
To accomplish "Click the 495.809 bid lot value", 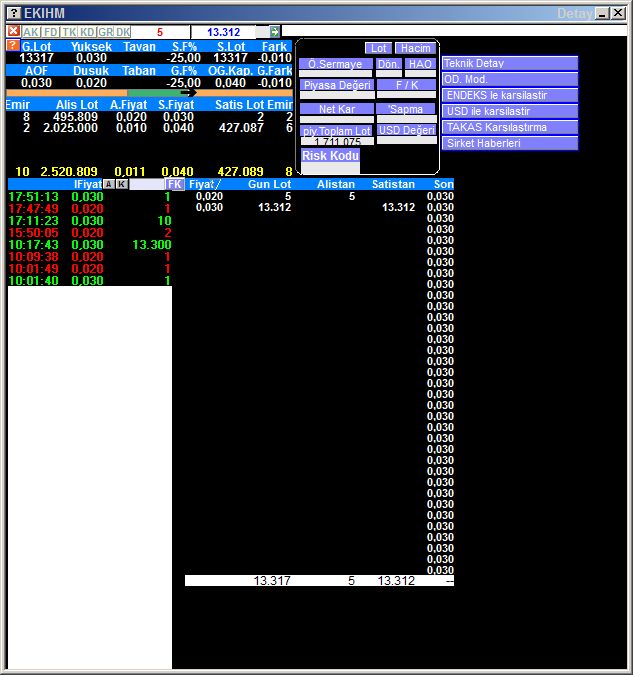I will click(75, 117).
